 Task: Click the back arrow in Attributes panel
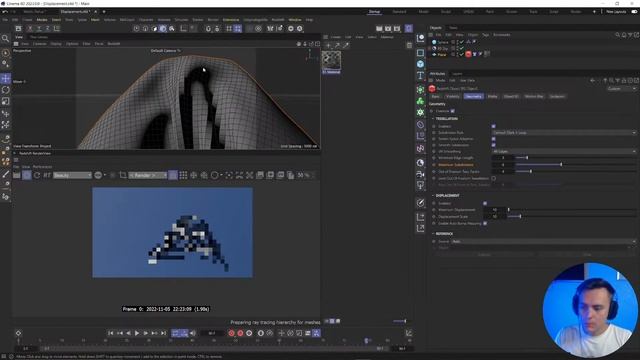[x=593, y=80]
